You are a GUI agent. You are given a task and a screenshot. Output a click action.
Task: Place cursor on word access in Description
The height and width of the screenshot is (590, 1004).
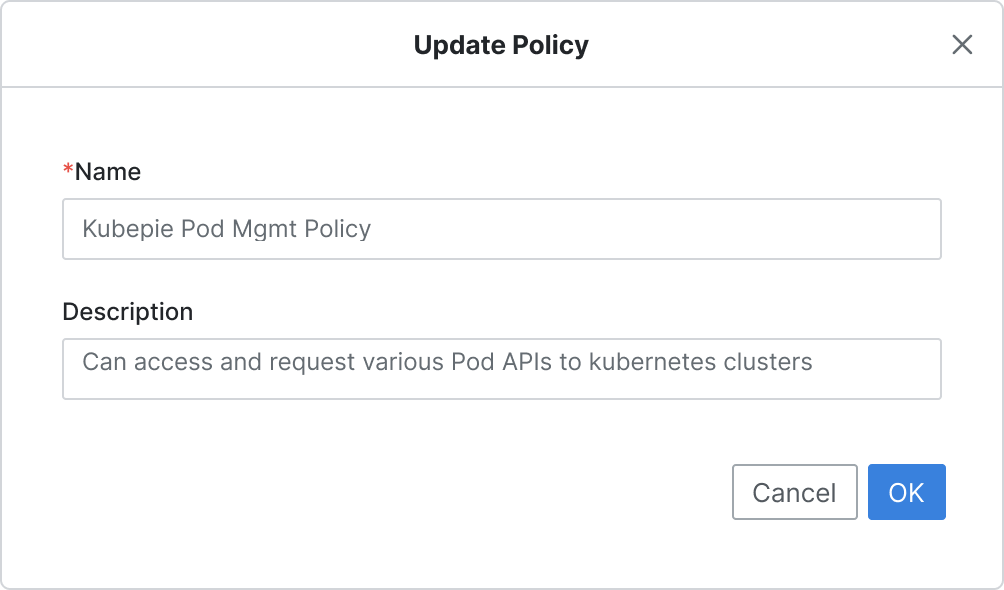point(173,363)
